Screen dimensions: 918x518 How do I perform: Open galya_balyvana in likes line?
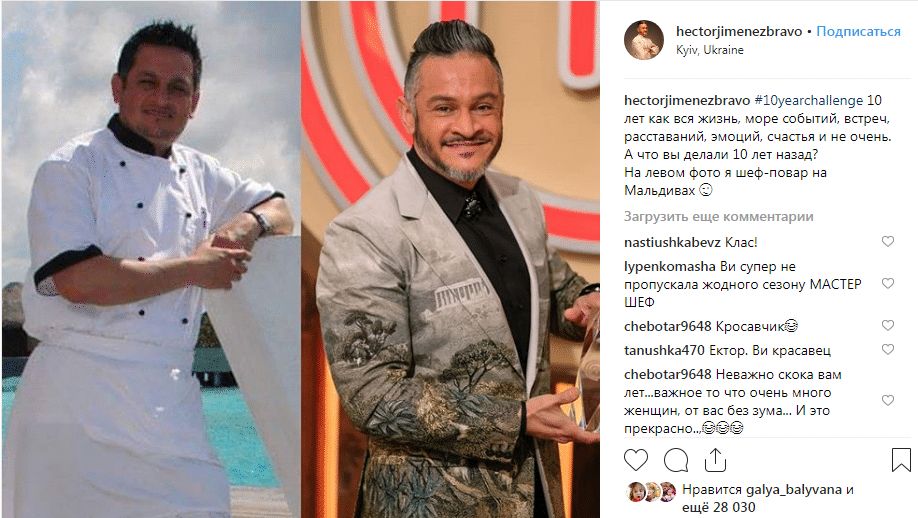pyautogui.click(x=793, y=490)
